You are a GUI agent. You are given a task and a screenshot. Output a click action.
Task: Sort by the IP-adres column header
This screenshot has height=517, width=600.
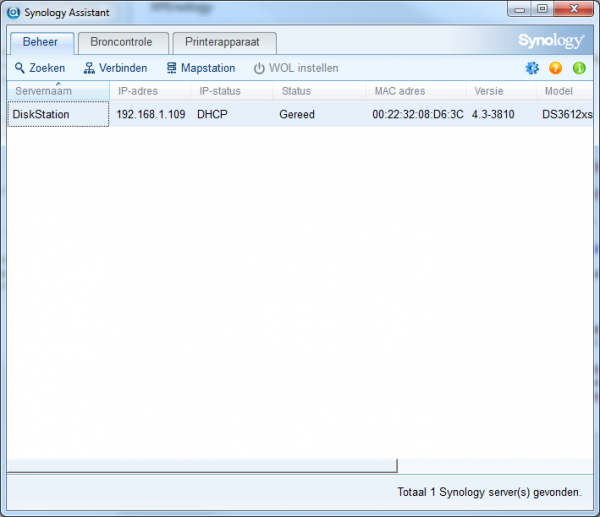point(150,91)
